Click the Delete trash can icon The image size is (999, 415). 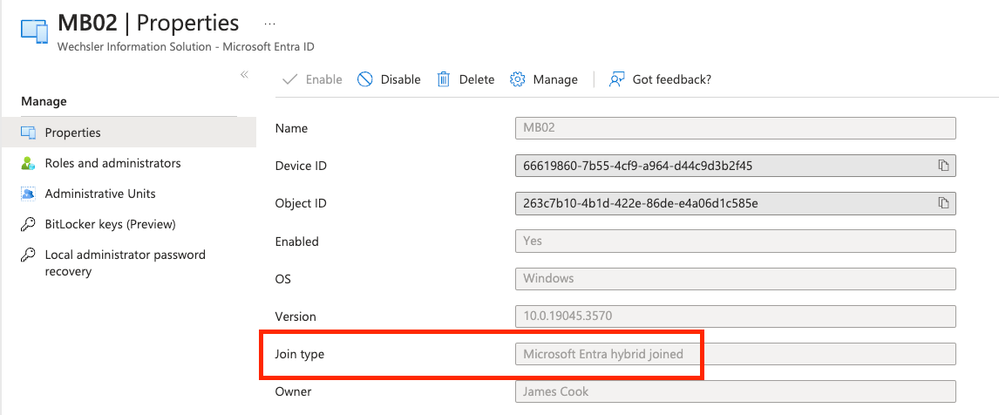tap(443, 80)
